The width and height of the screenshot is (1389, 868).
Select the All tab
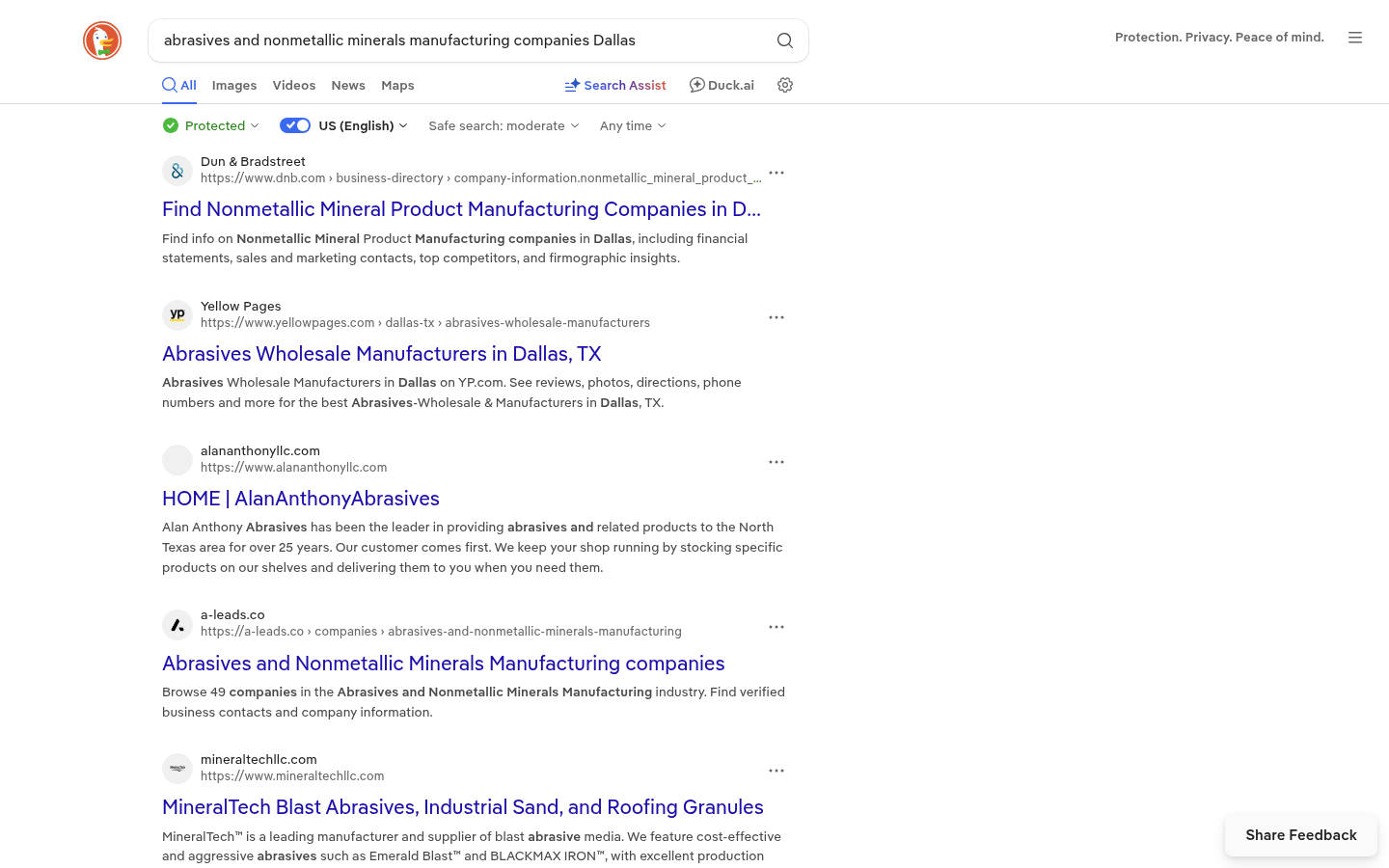pyautogui.click(x=179, y=85)
